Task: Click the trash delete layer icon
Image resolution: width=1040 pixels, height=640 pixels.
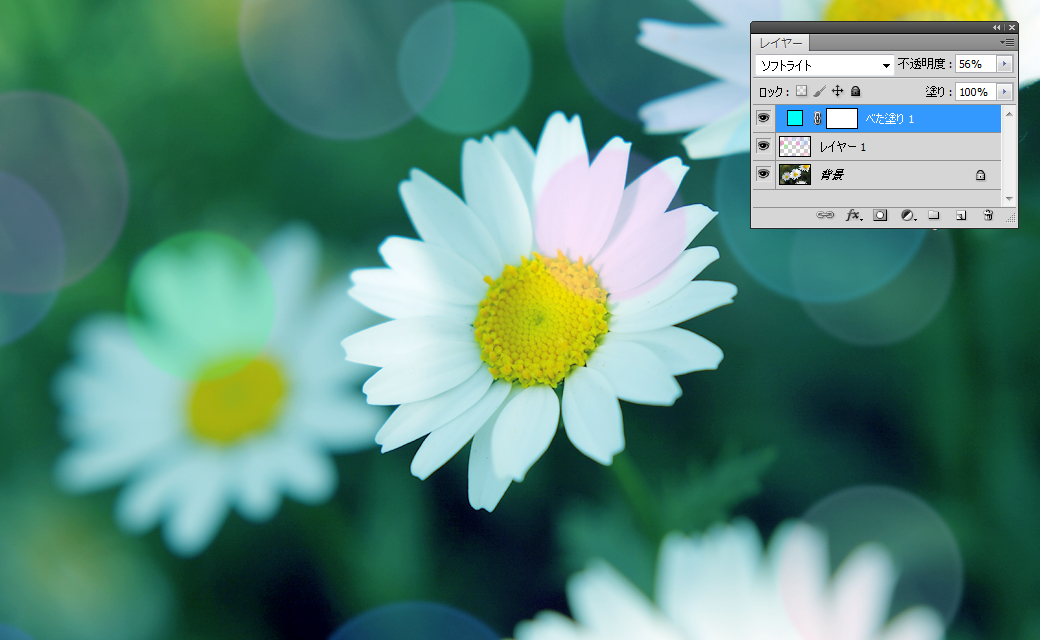Action: point(988,215)
